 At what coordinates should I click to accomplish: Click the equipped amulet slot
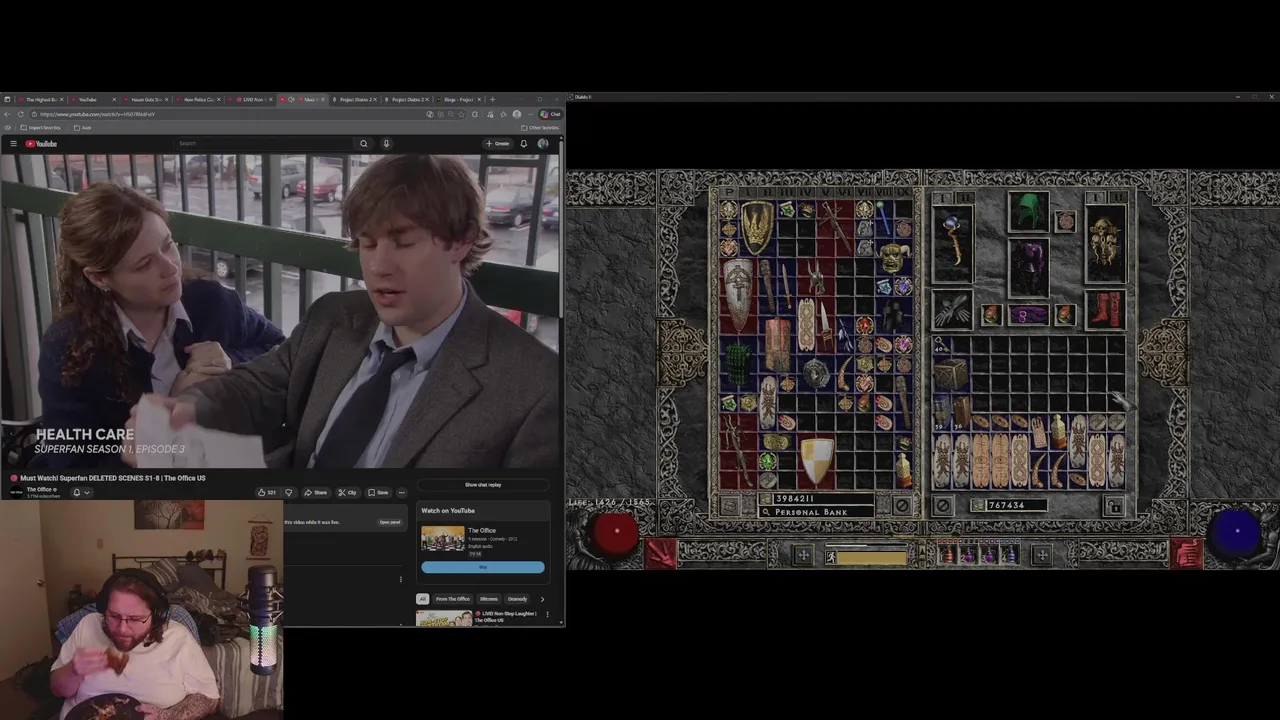(1066, 221)
